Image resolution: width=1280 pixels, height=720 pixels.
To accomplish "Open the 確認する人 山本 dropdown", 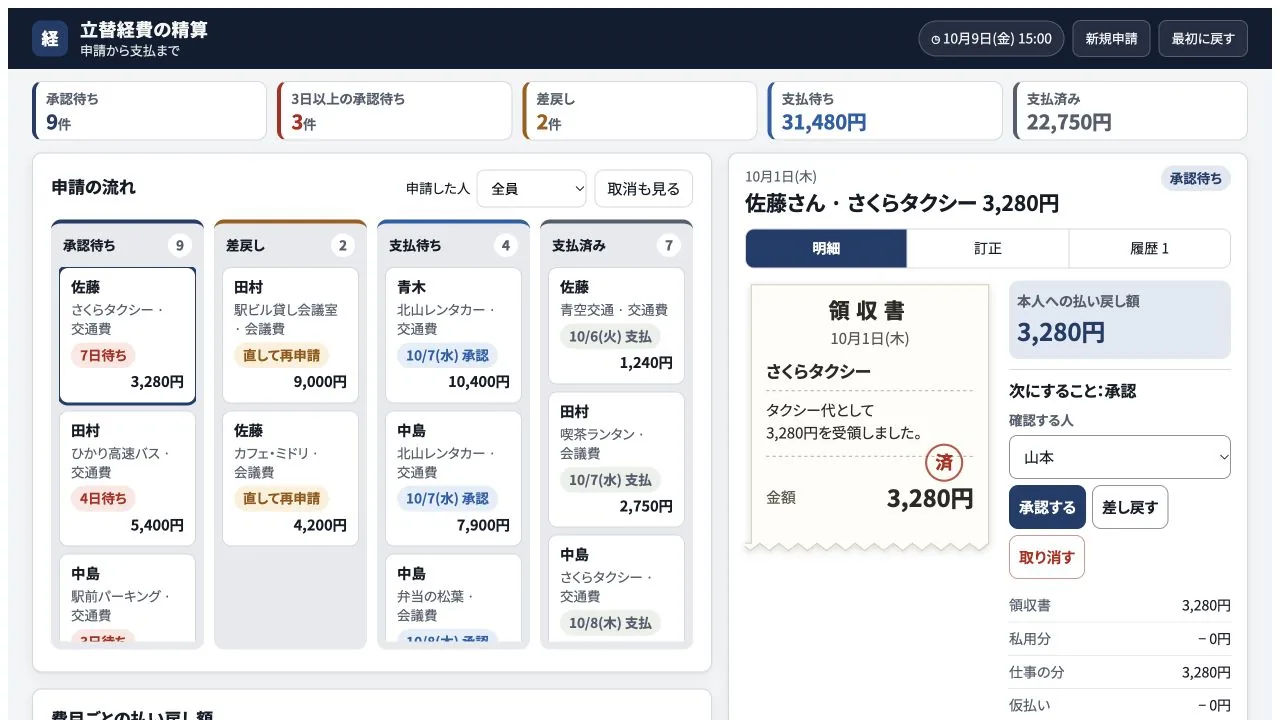I will point(1120,457).
